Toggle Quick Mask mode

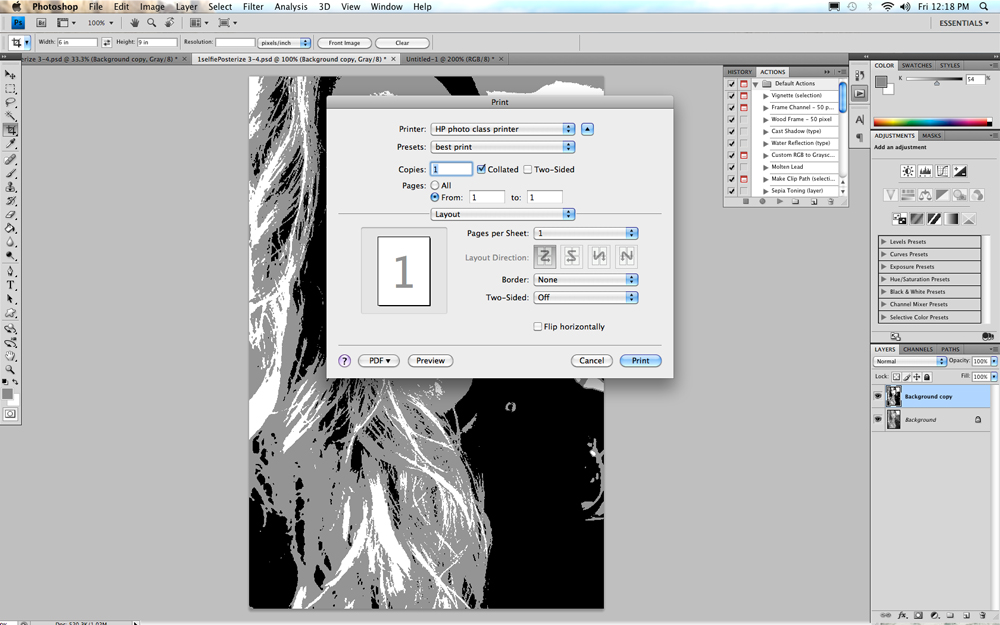(x=10, y=414)
